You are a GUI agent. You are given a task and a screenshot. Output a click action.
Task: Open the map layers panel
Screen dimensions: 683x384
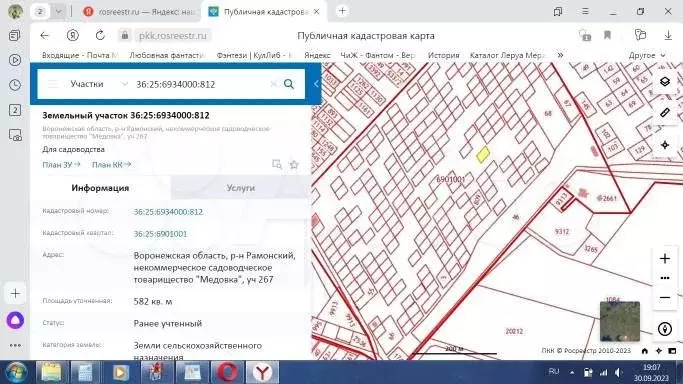[x=665, y=81]
